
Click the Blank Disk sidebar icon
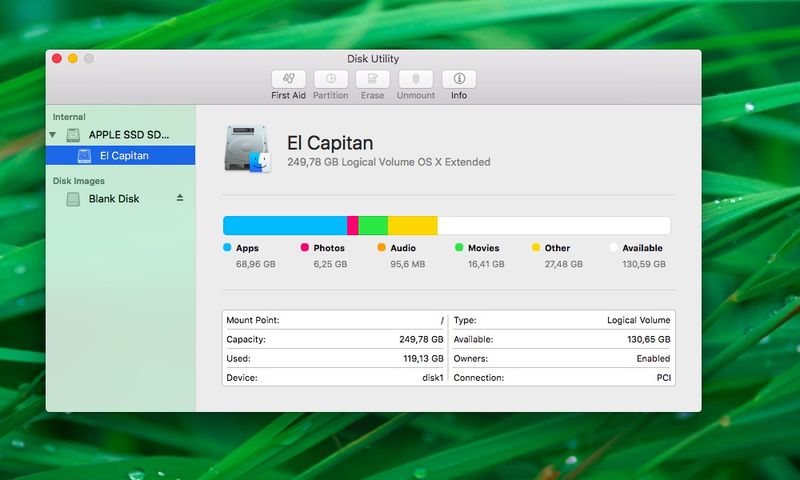[x=73, y=199]
